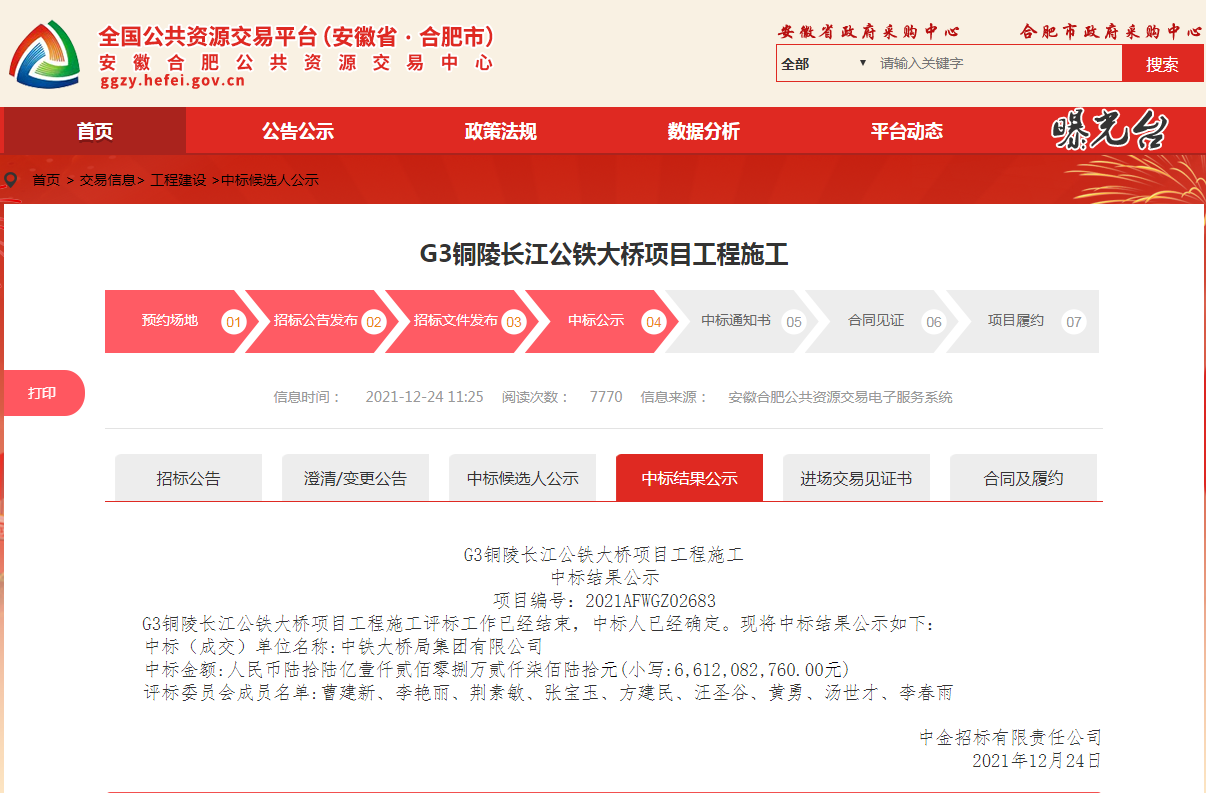
Task: Go to 政策法规 navigation menu
Action: pos(500,131)
